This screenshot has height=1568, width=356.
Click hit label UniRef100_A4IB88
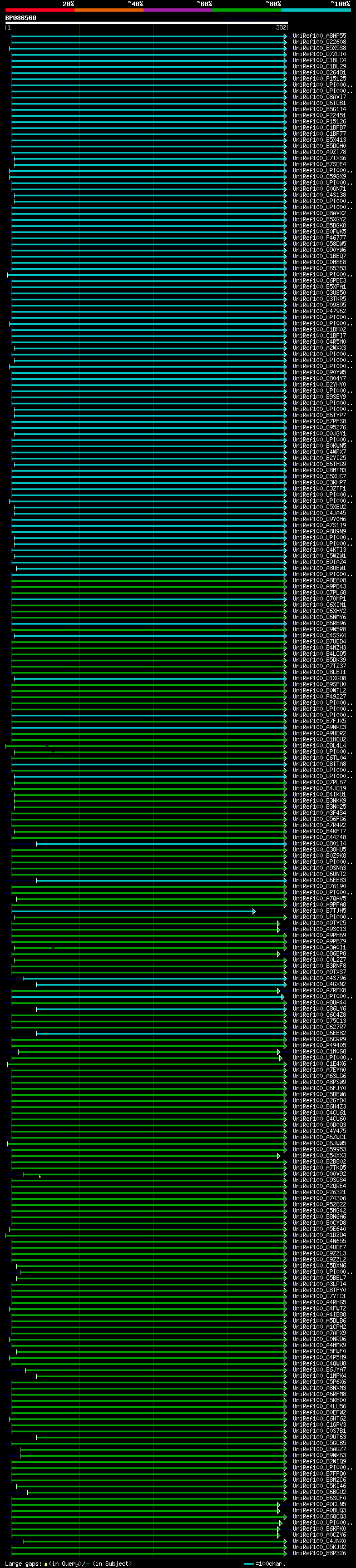tap(319, 1315)
